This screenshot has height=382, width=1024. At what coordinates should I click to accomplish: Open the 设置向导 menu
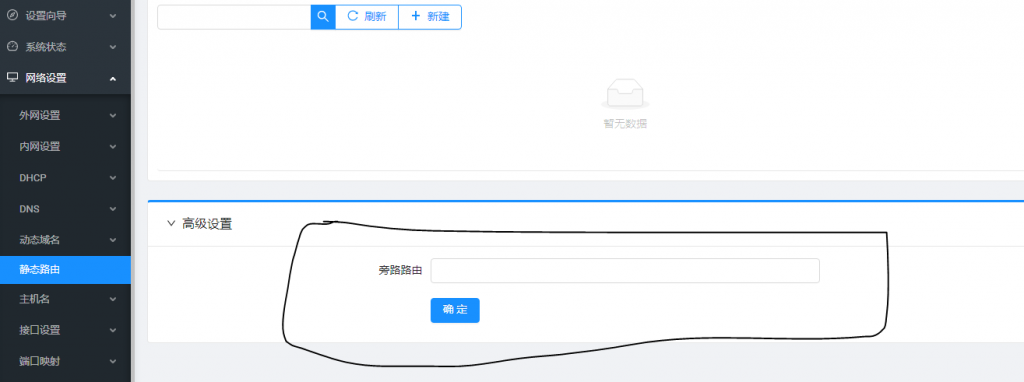pos(65,15)
